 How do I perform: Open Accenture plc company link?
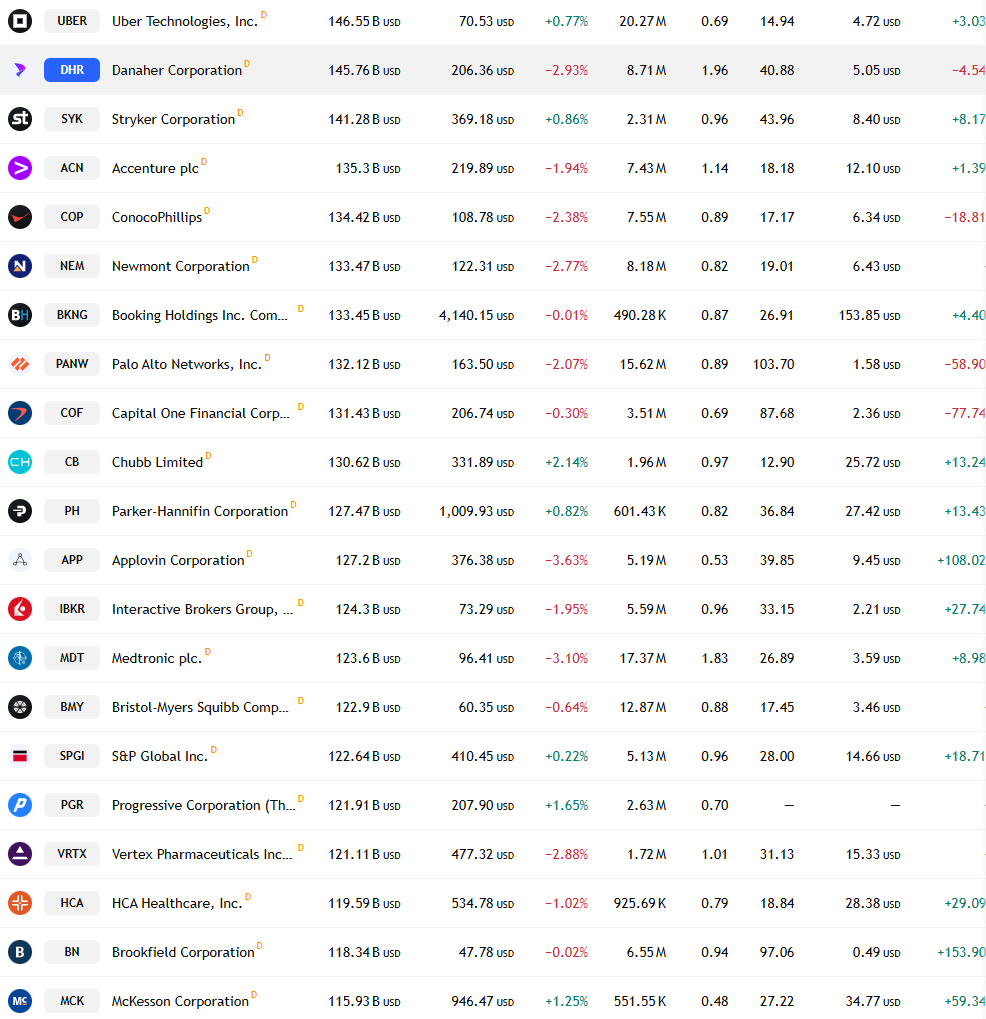tap(155, 168)
